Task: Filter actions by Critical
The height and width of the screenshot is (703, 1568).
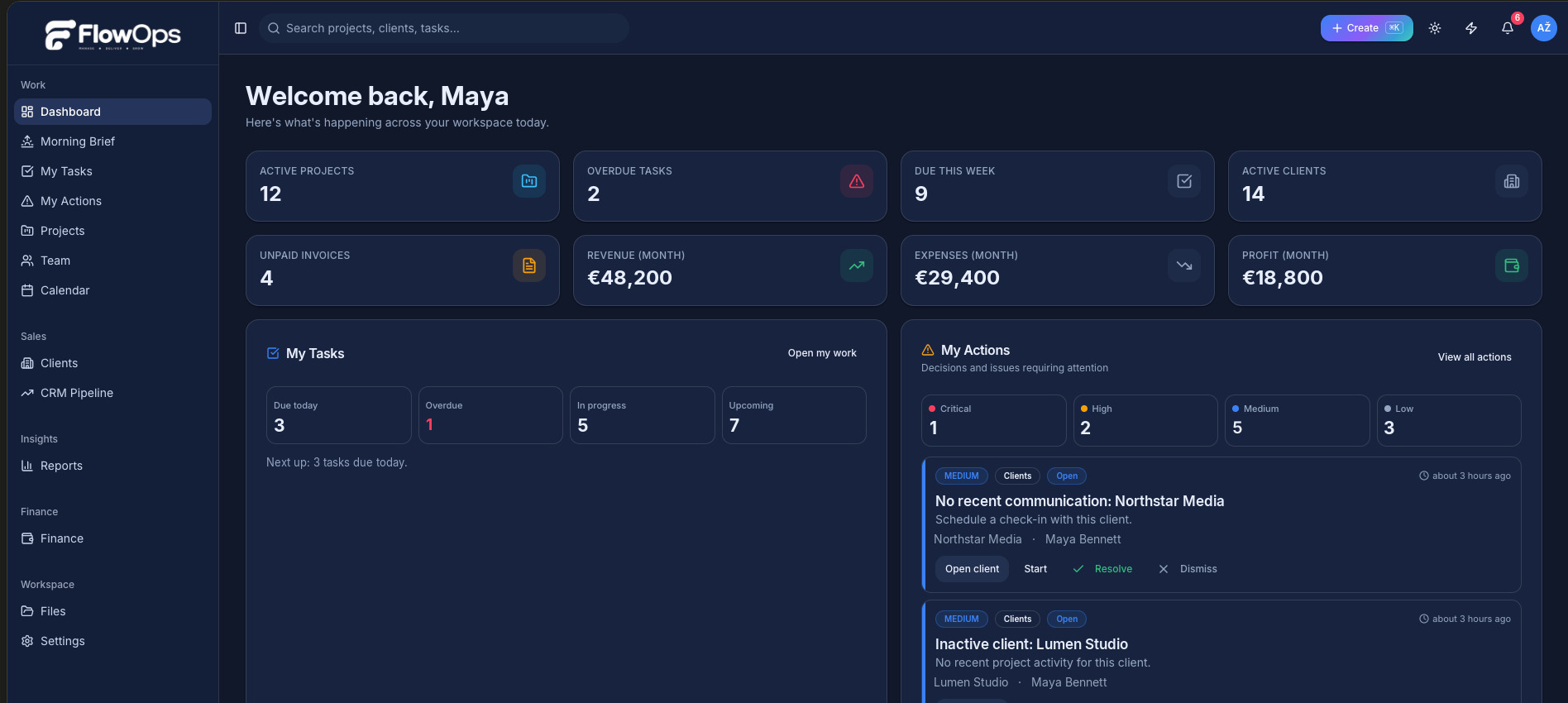Action: point(994,420)
